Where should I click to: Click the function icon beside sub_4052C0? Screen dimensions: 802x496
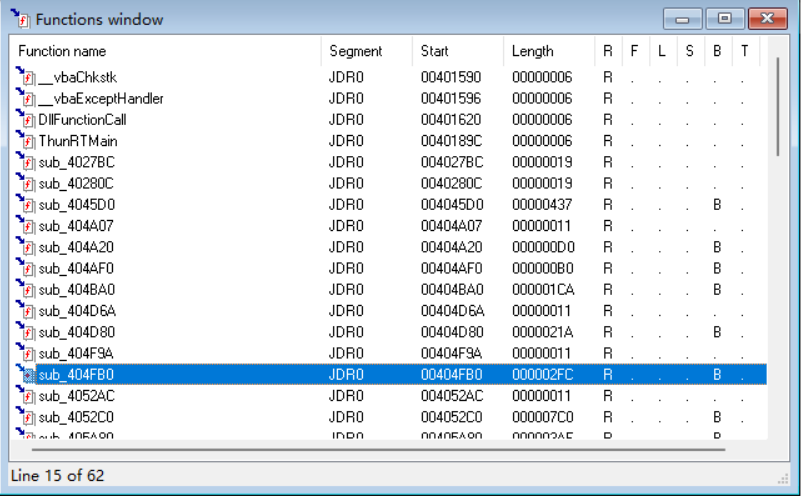pyautogui.click(x=26, y=417)
